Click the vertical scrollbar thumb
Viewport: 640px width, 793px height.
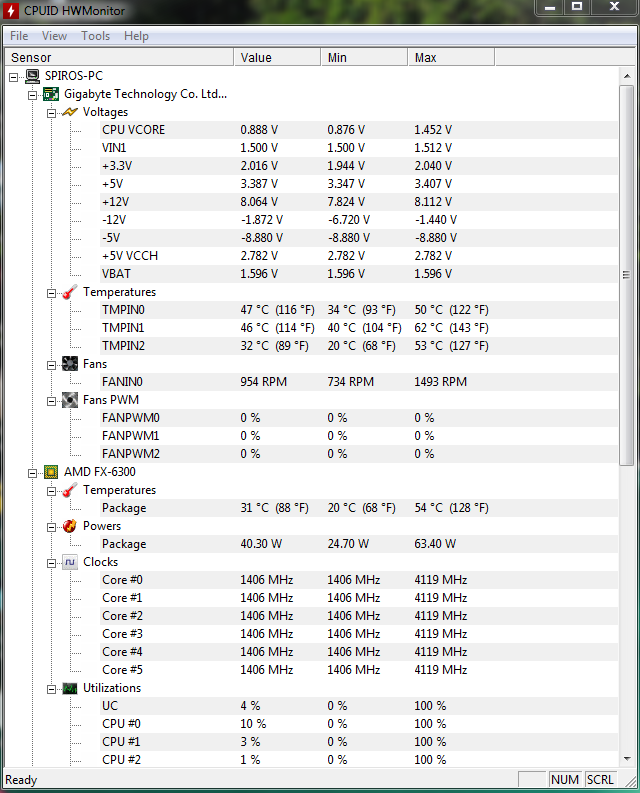click(x=627, y=275)
